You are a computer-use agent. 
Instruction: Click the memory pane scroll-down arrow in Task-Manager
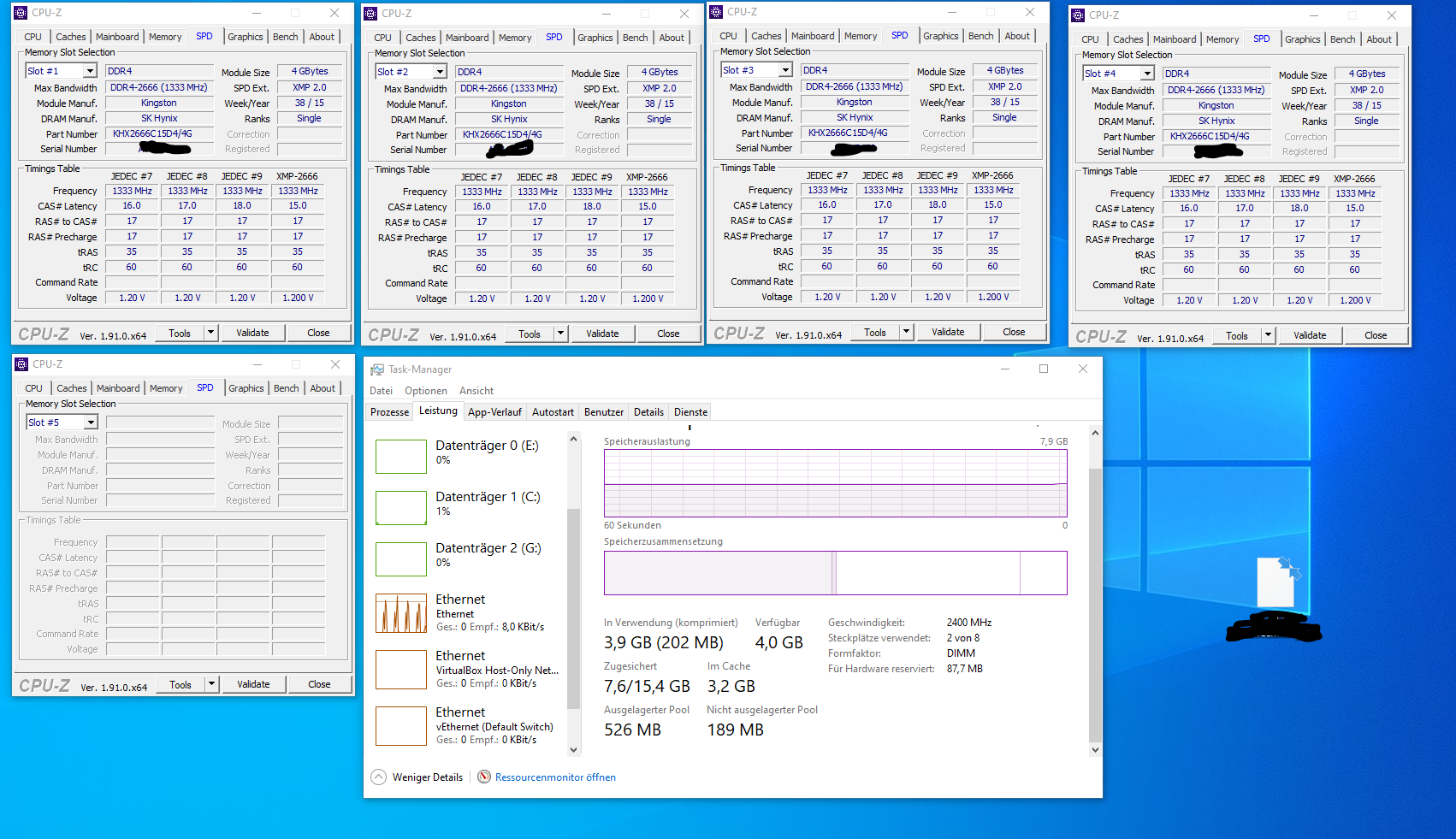coord(1095,749)
